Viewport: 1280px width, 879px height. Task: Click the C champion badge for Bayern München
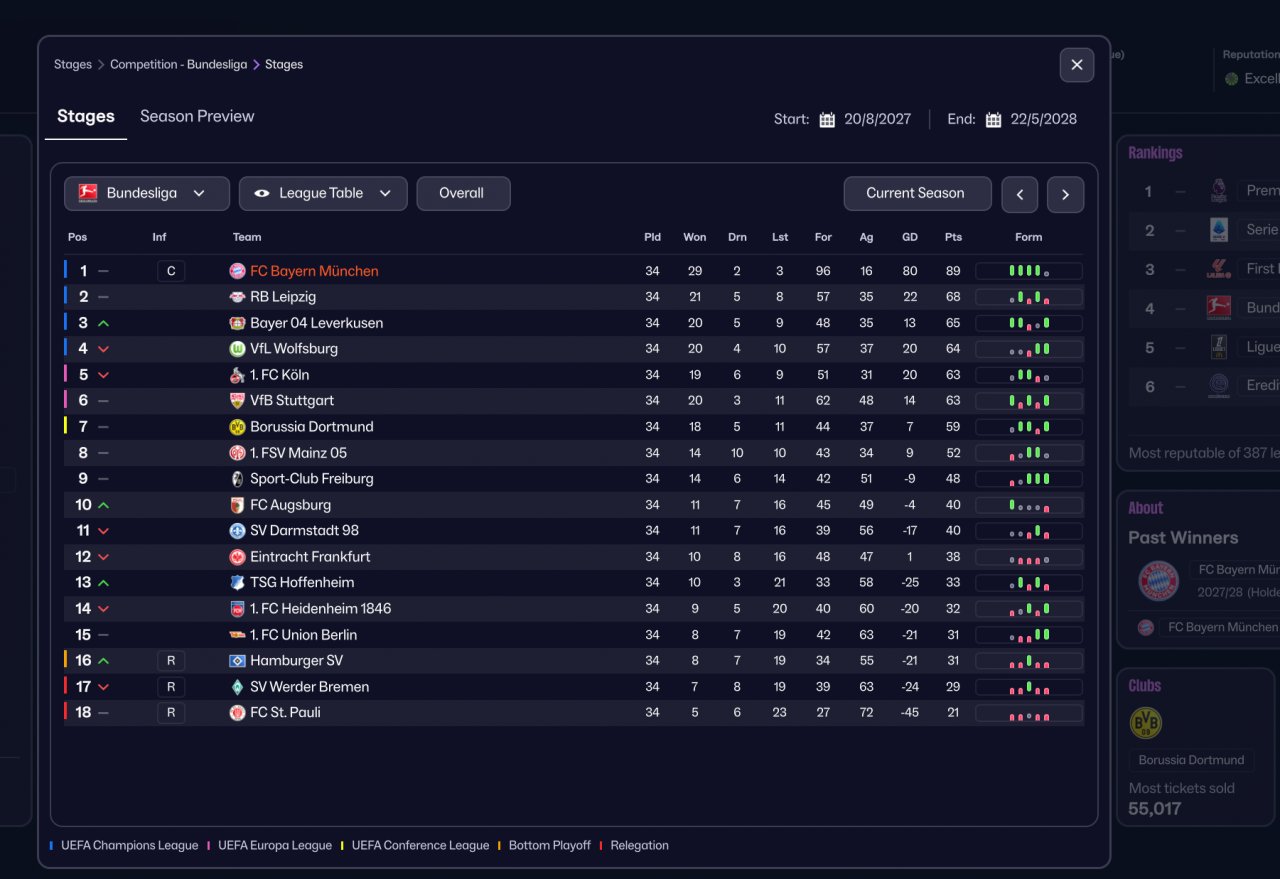[171, 271]
